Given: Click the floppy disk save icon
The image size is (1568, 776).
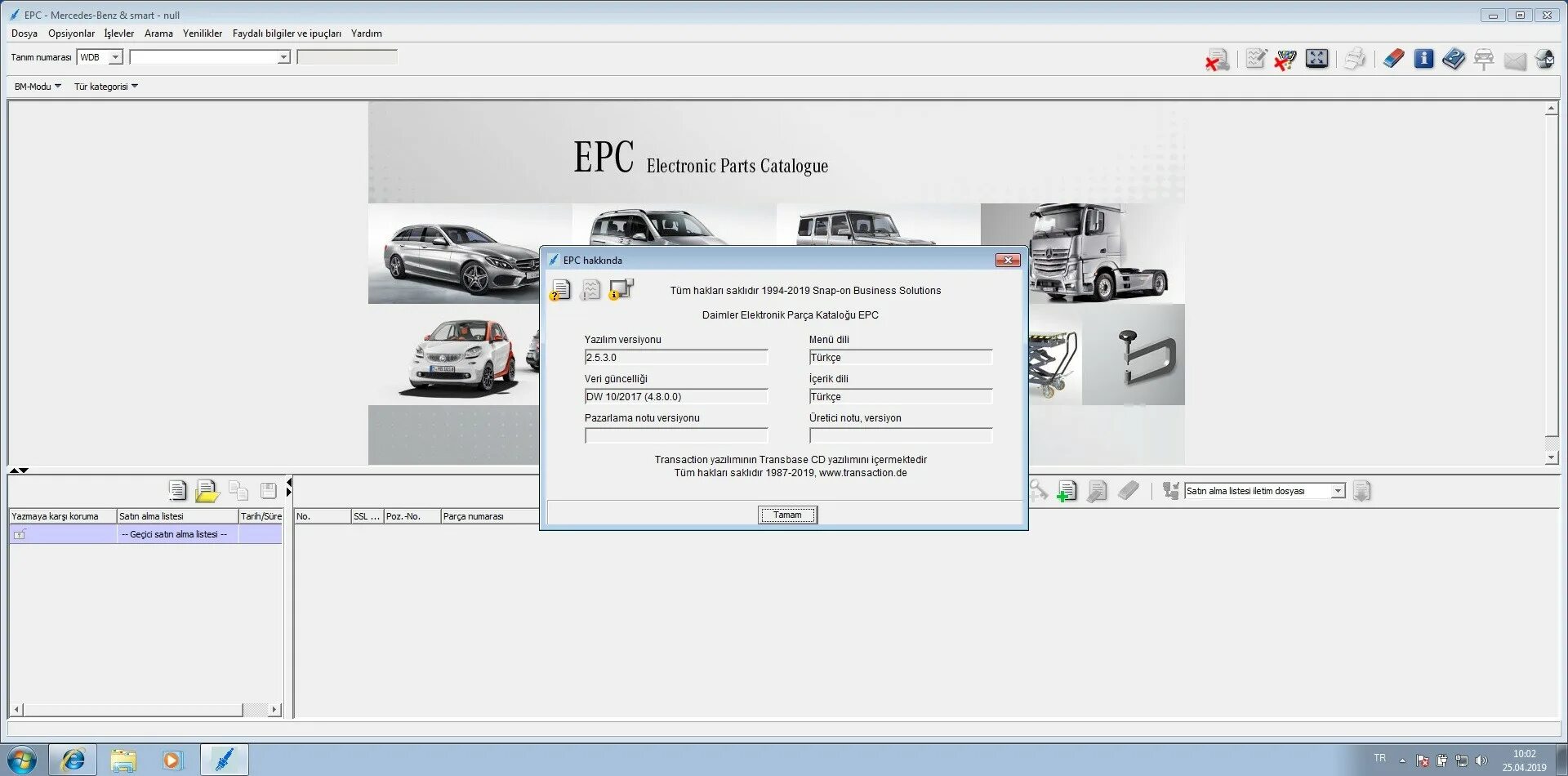Looking at the screenshot, I should pos(268,490).
